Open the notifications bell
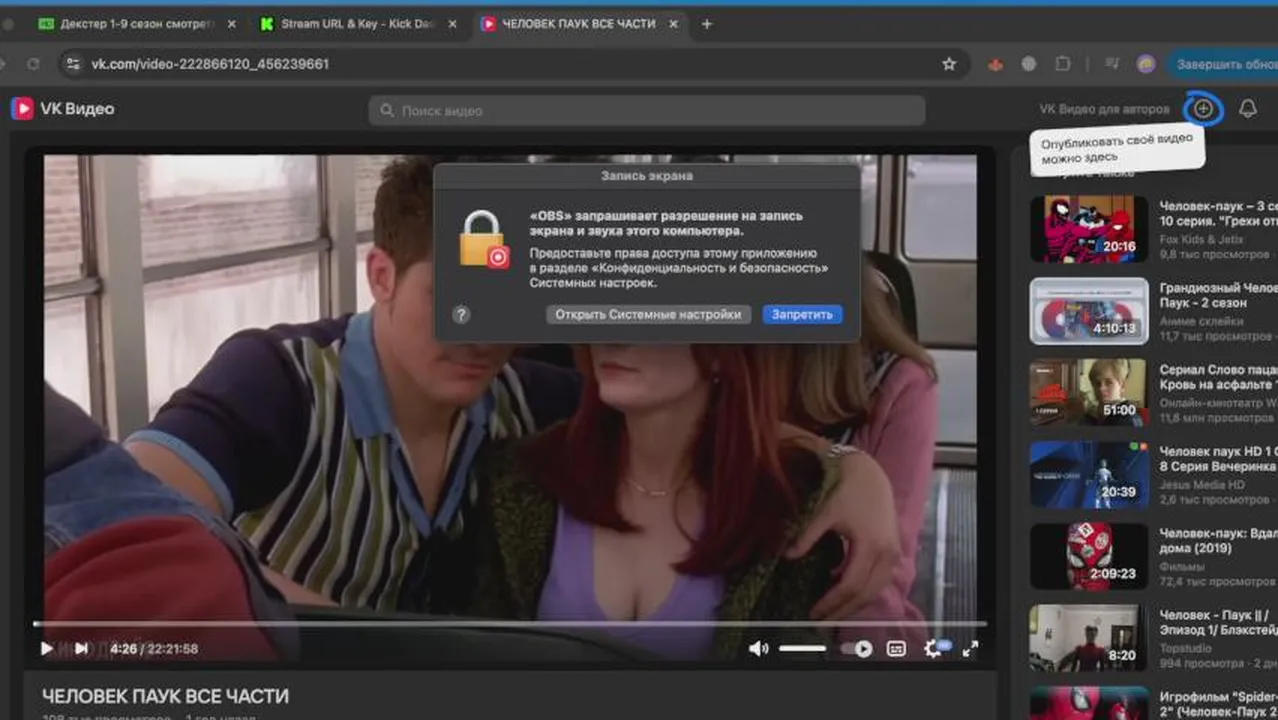This screenshot has width=1278, height=720. pos(1247,108)
